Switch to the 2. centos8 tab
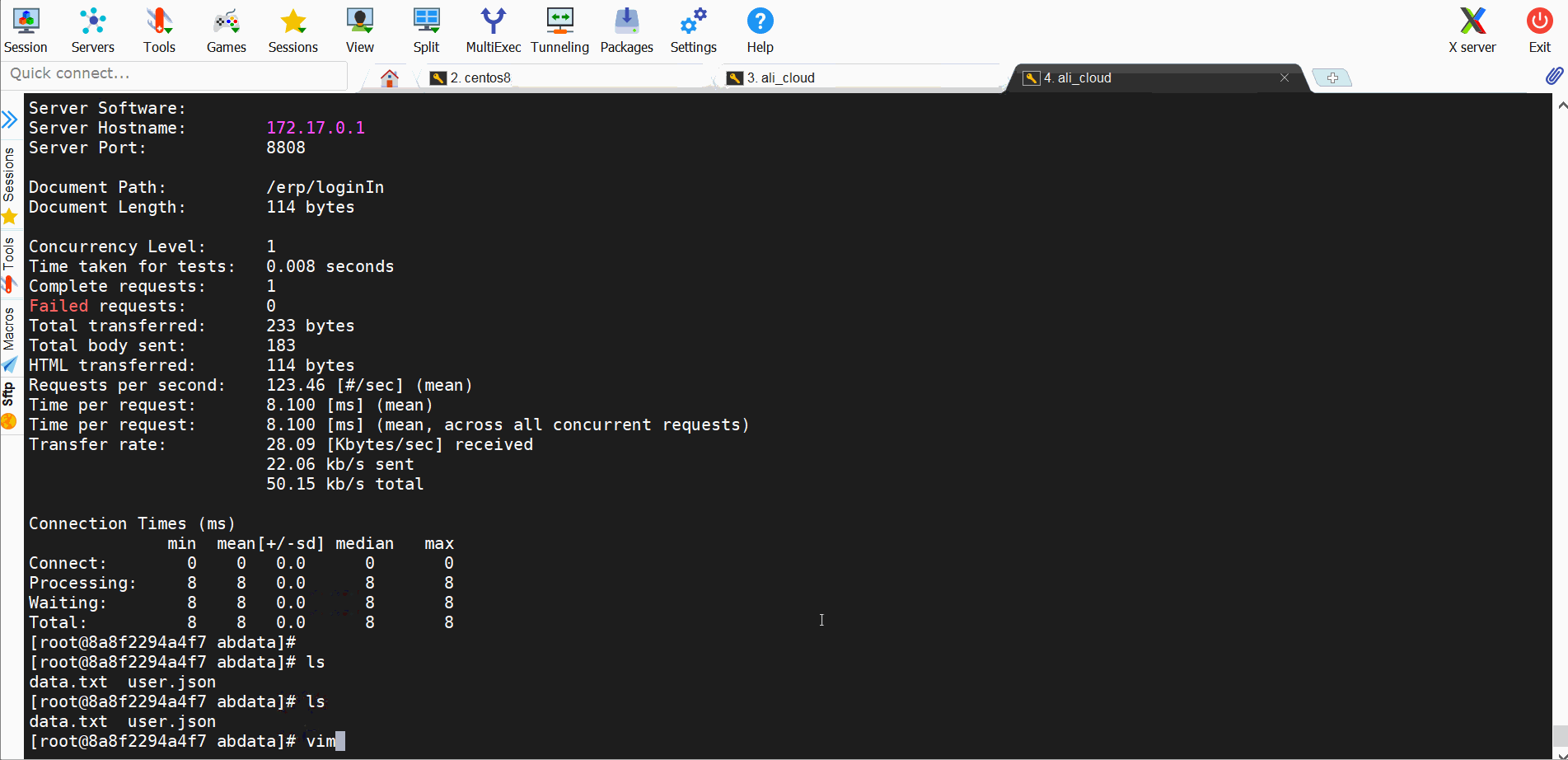The height and width of the screenshot is (760, 1568). click(480, 77)
